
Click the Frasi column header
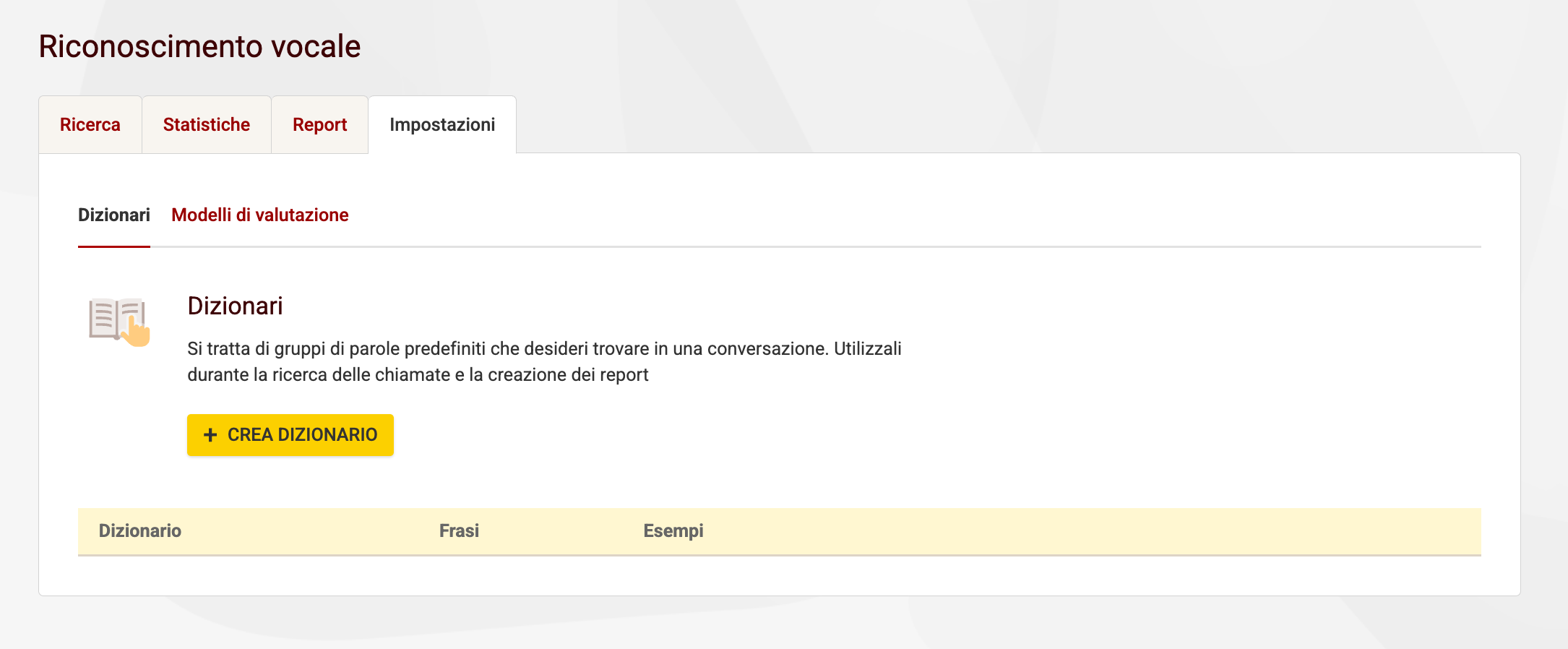(459, 531)
